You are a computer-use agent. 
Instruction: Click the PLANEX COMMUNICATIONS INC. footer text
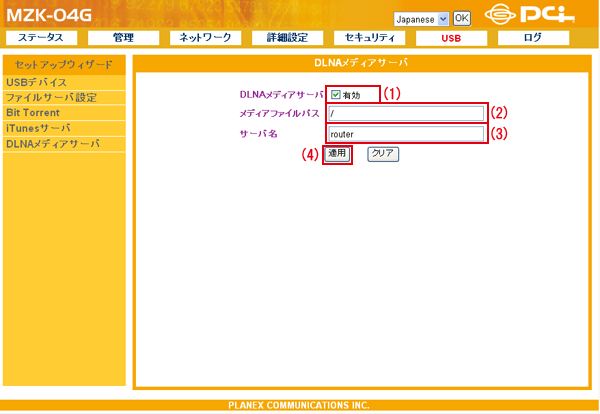pos(299,405)
